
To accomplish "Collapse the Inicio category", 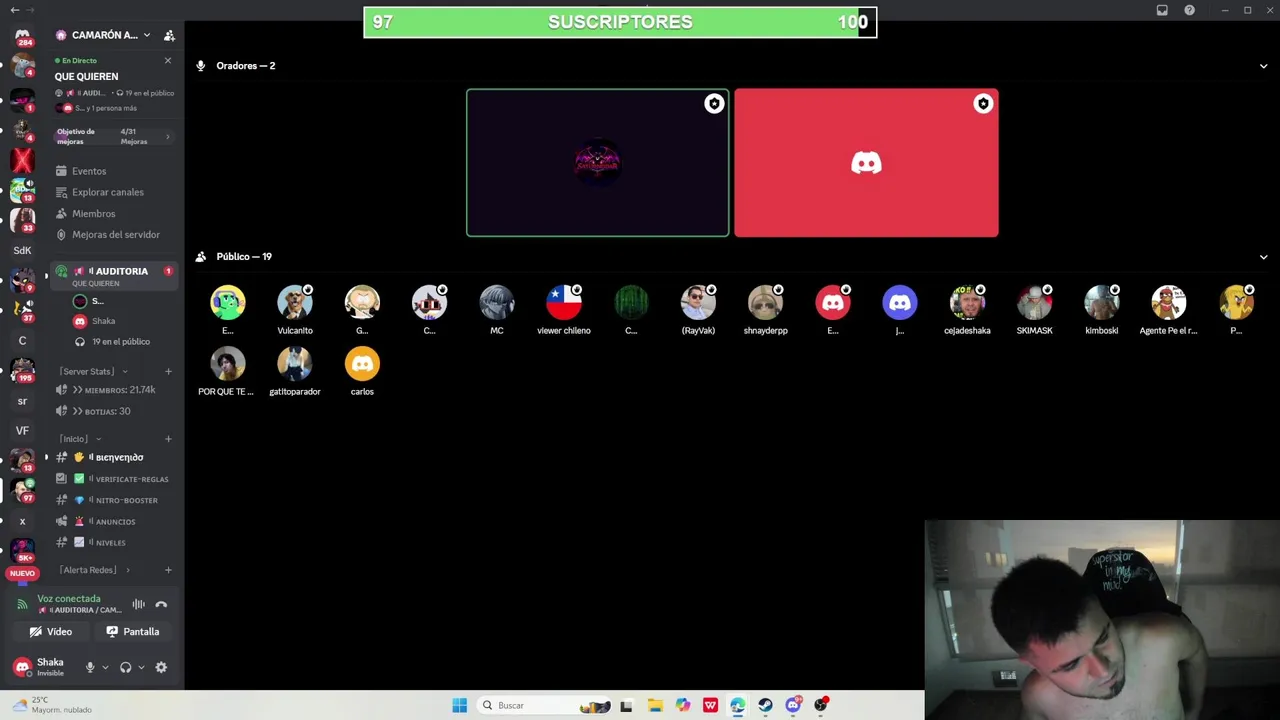I will [80, 439].
